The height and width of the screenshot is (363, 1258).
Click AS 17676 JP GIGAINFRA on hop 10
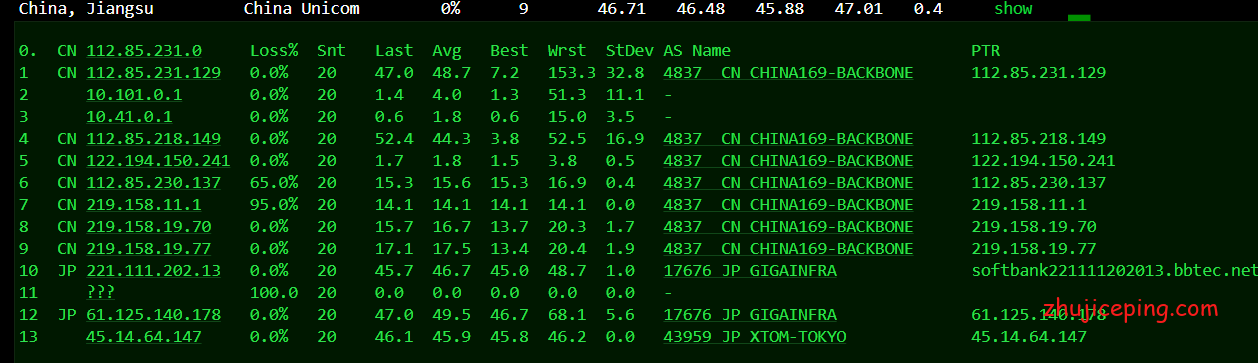click(x=750, y=270)
